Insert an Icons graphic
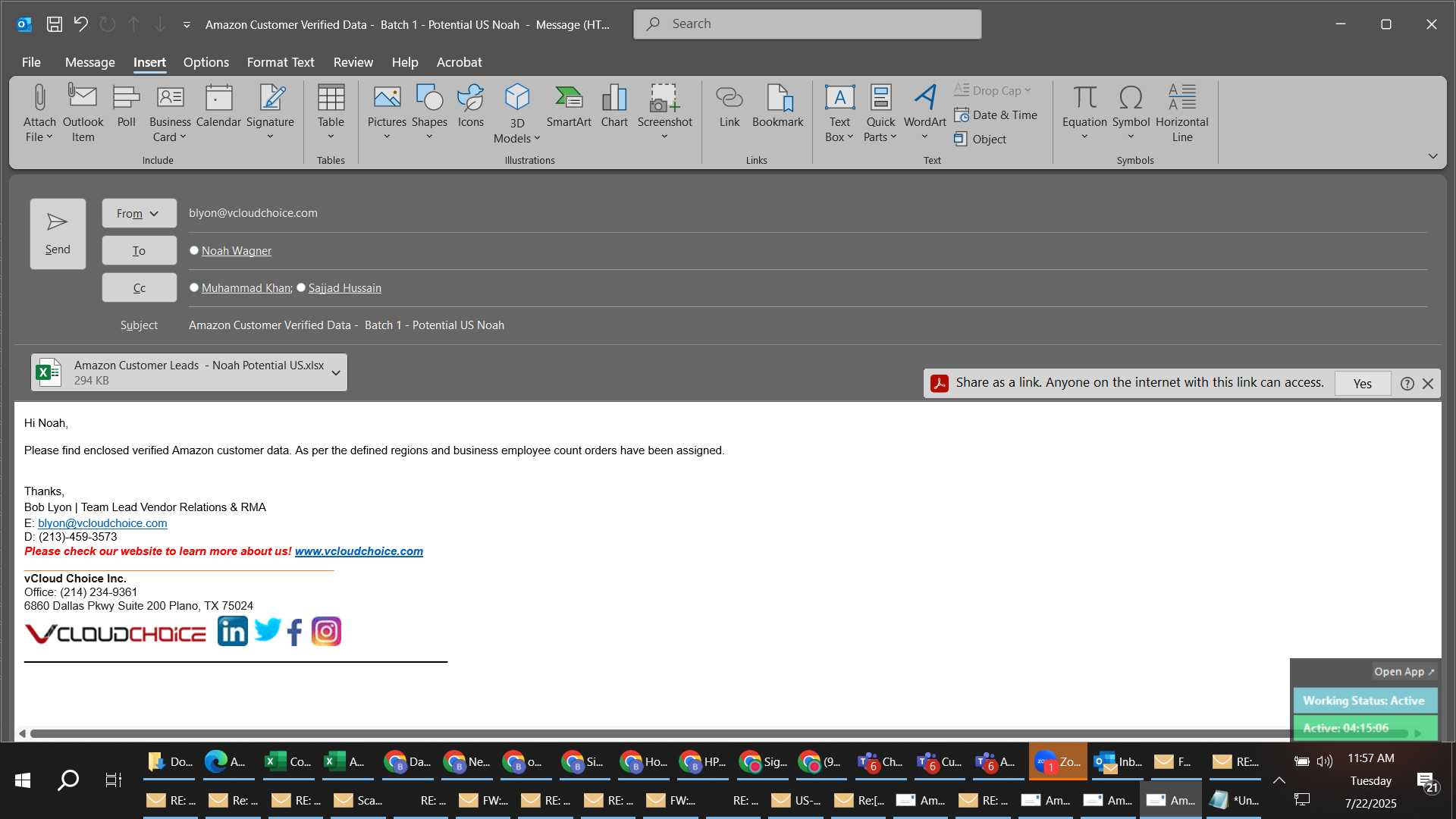Screen dimensions: 1456x819 (x=470, y=106)
